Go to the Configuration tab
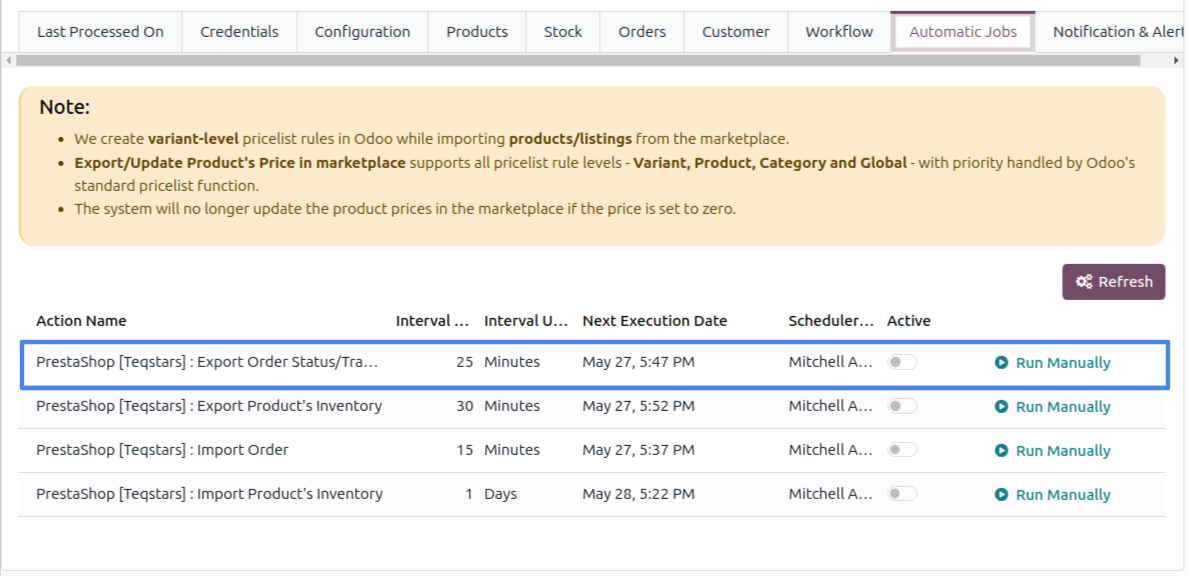1189x576 pixels. pos(362,32)
